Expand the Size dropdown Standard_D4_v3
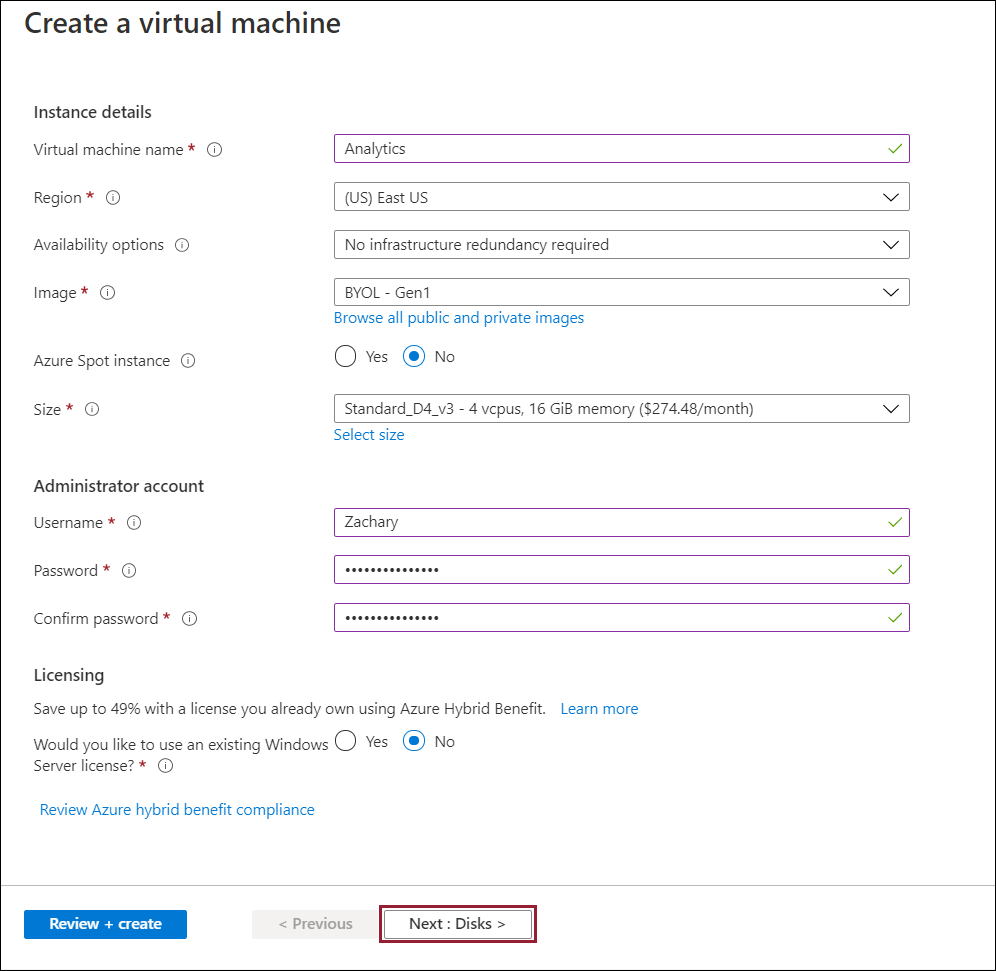996x971 pixels. click(621, 408)
